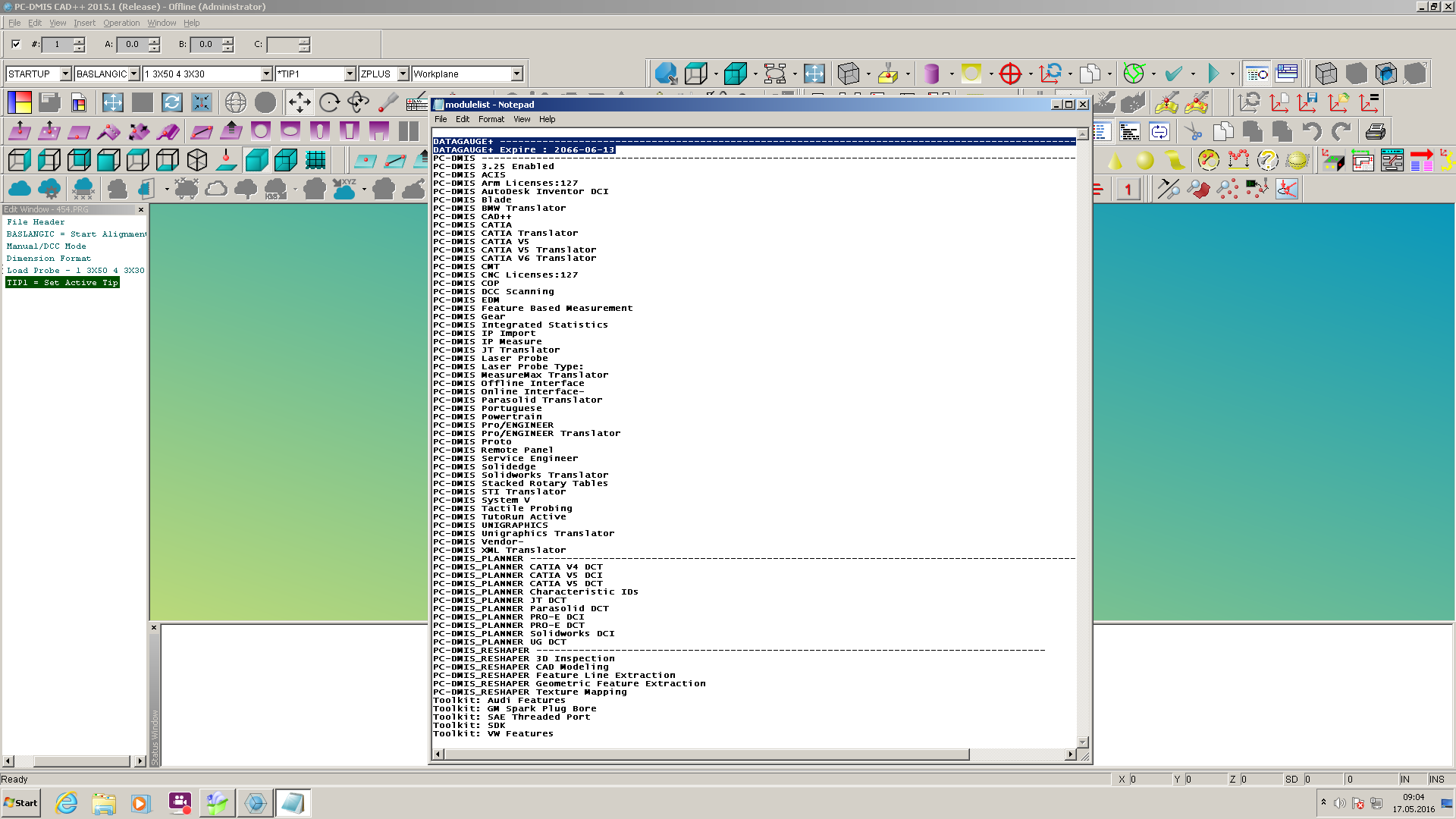1456x819 pixels.
Task: Click Edit Window horizontal scroll right arrow
Action: 140,761
